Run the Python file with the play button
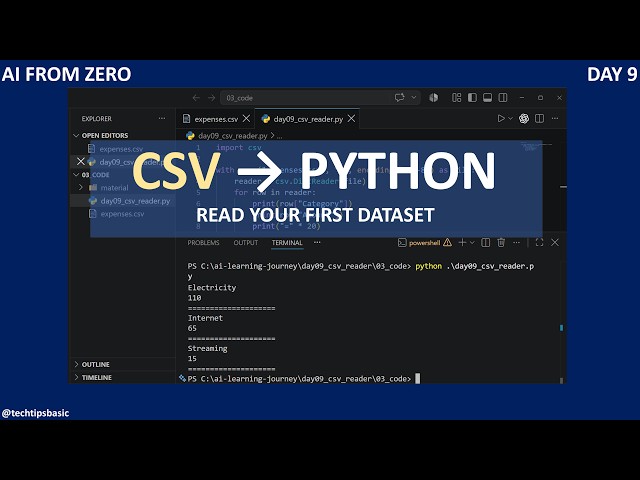 click(501, 118)
